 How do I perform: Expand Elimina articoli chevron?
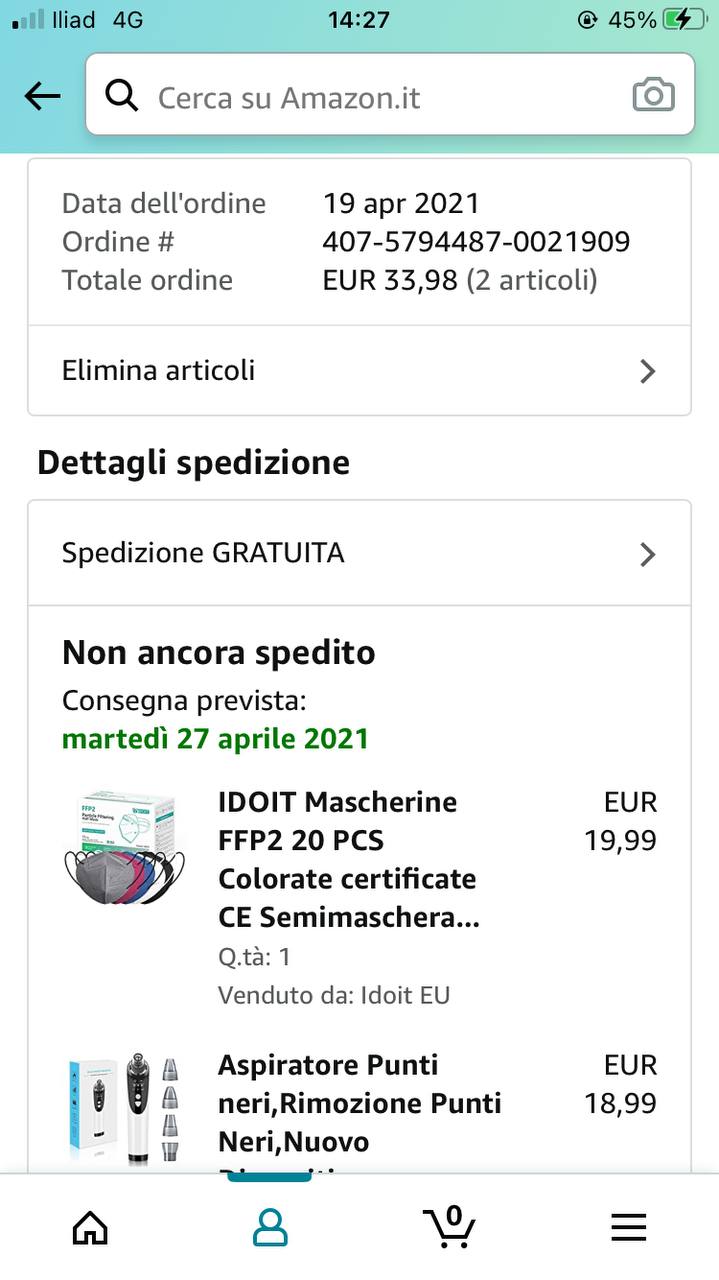click(x=647, y=372)
